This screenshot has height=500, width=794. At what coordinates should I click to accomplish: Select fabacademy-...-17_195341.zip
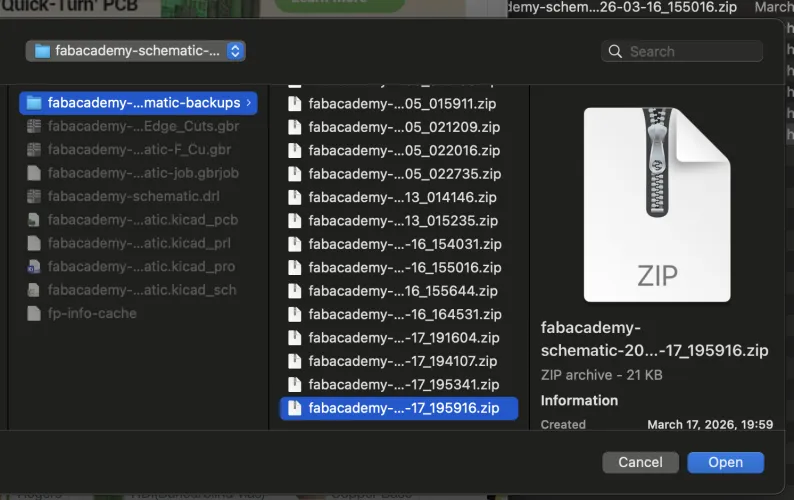click(399, 384)
